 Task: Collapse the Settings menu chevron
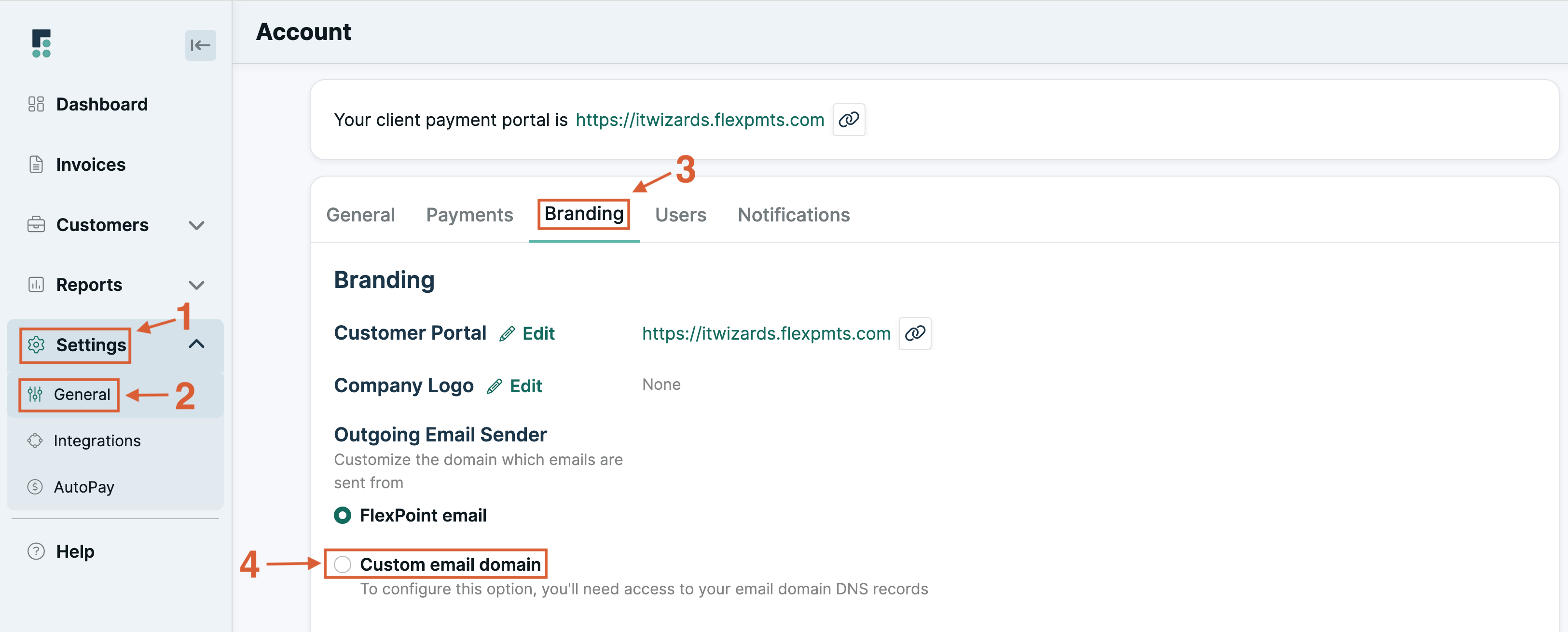[196, 344]
